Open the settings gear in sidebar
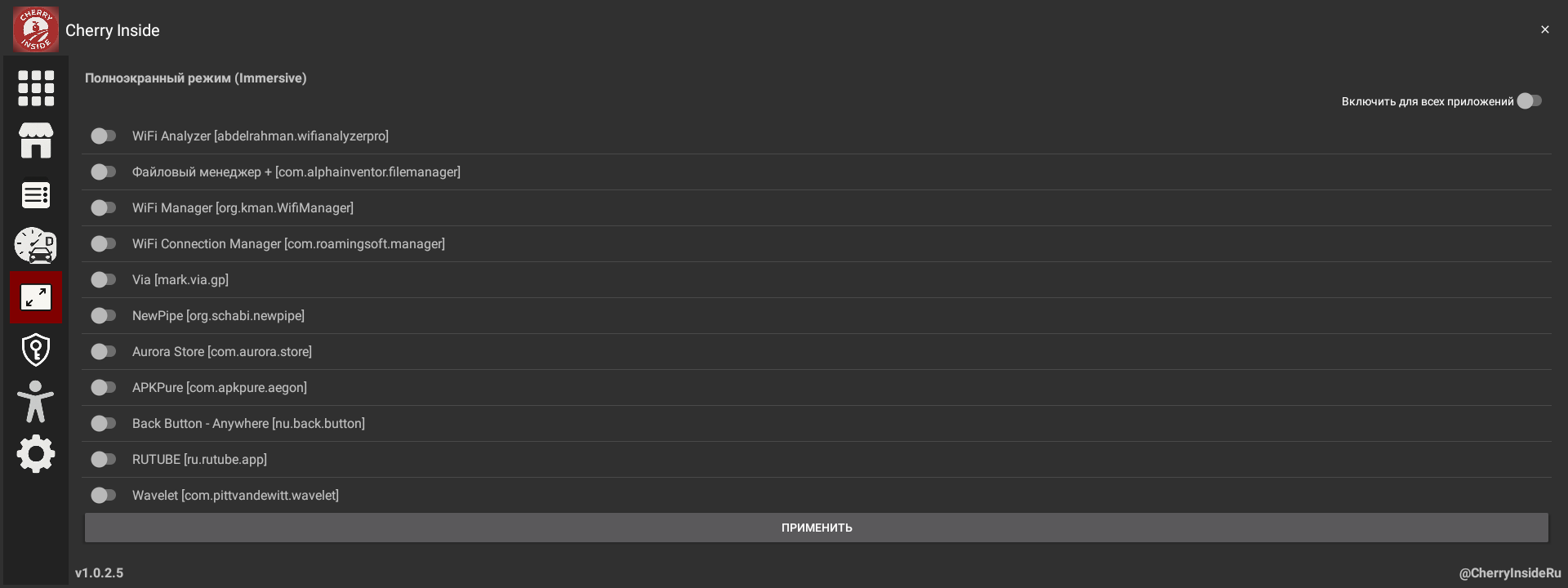This screenshot has width=1568, height=588. pyautogui.click(x=36, y=454)
